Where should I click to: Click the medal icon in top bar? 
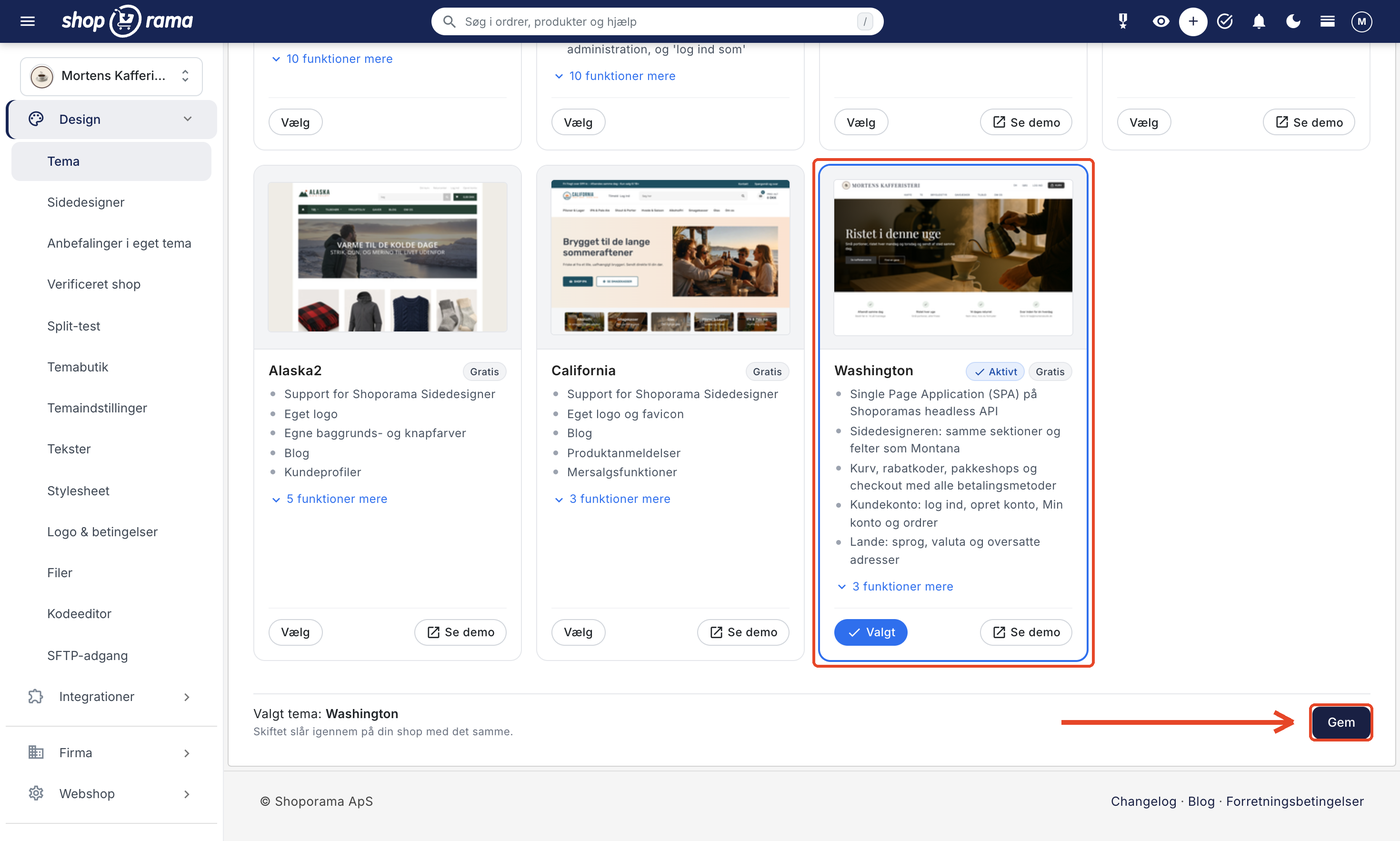pos(1123,21)
